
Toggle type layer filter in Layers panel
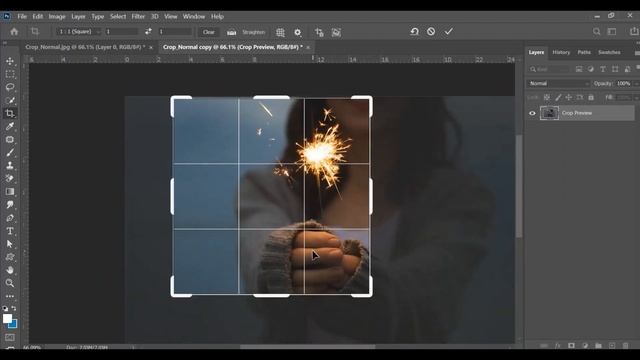tap(603, 69)
